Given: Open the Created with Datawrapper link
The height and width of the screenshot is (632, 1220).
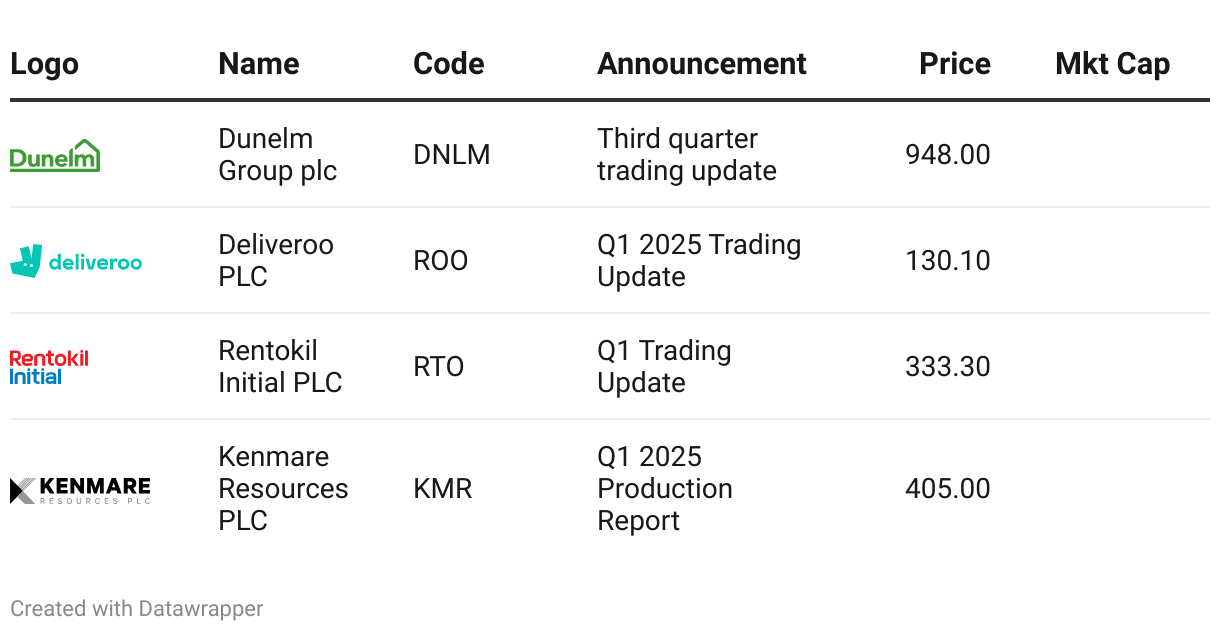Looking at the screenshot, I should 137,608.
